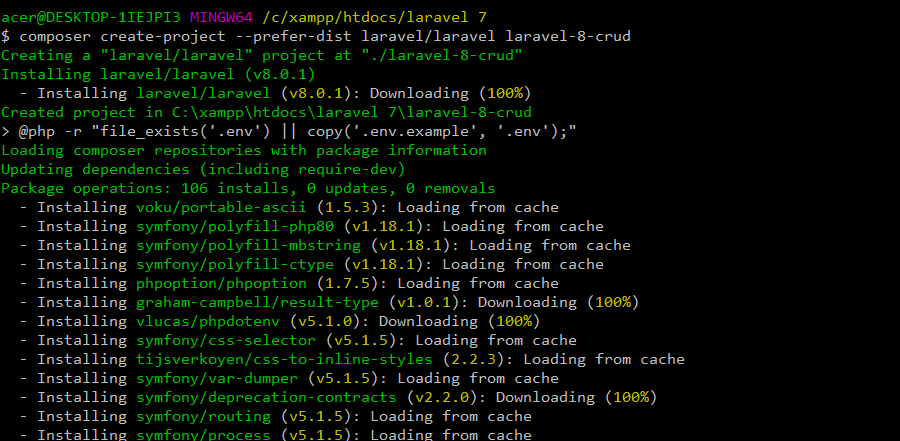Click the graham-campbell/result-type package name
The width and height of the screenshot is (900, 441).
click(257, 301)
